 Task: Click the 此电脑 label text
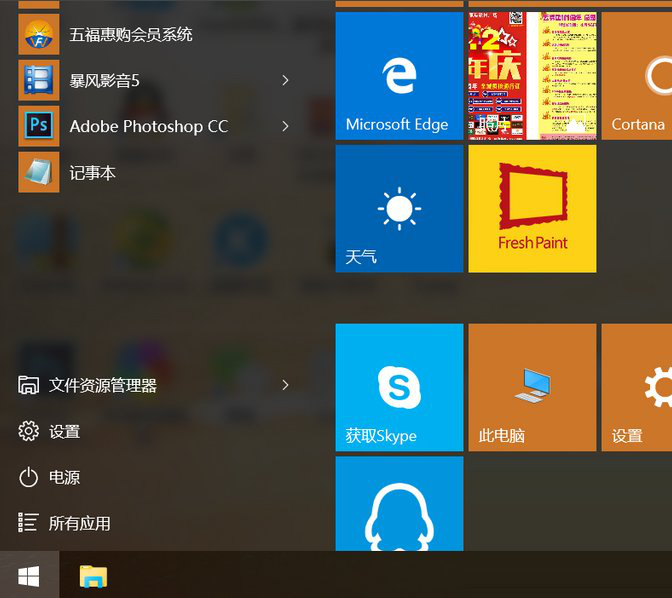point(502,436)
